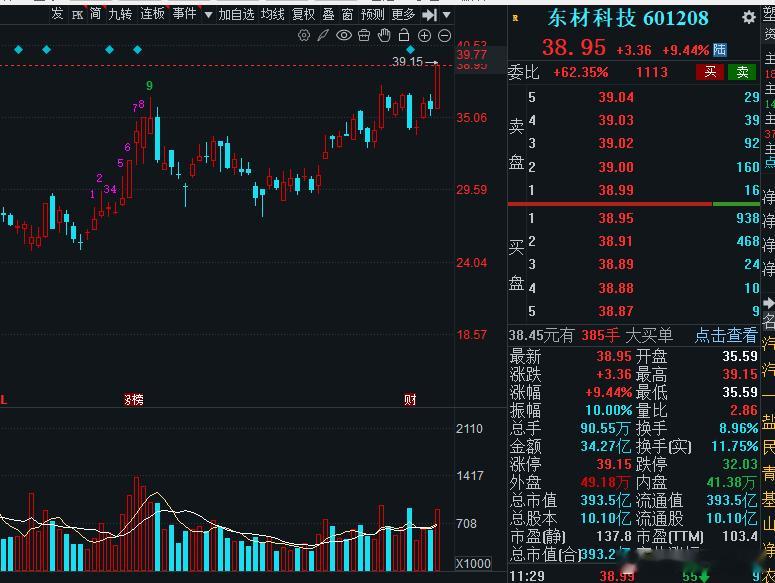
Task: Expand the dropdown arrow after 事件
Action: pos(208,15)
